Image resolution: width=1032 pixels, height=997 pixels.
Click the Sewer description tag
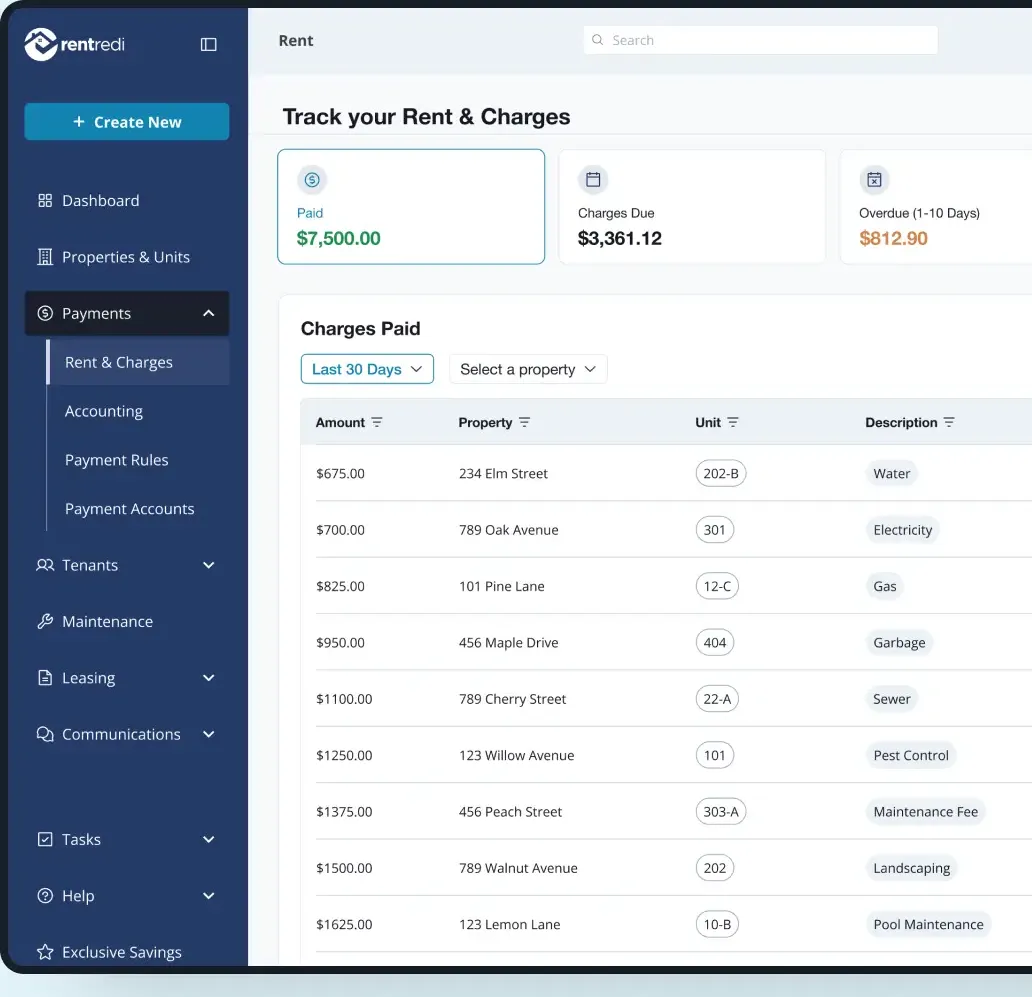click(891, 699)
